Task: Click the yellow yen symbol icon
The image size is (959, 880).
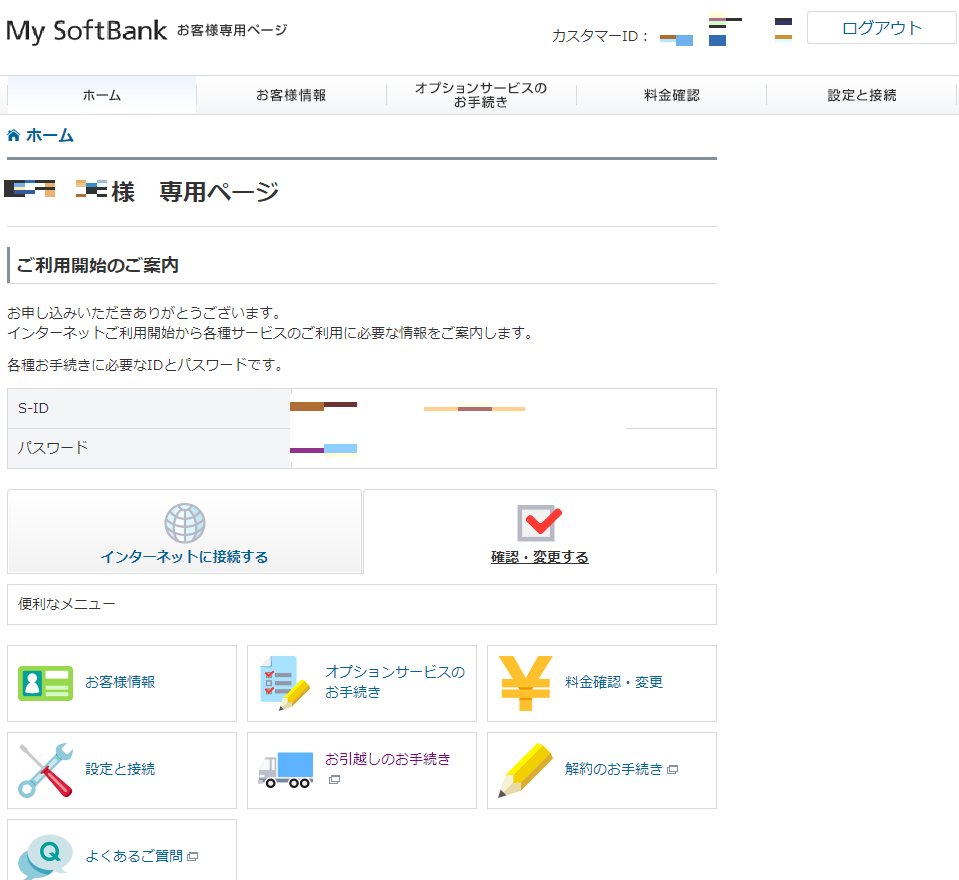Action: pyautogui.click(x=525, y=683)
